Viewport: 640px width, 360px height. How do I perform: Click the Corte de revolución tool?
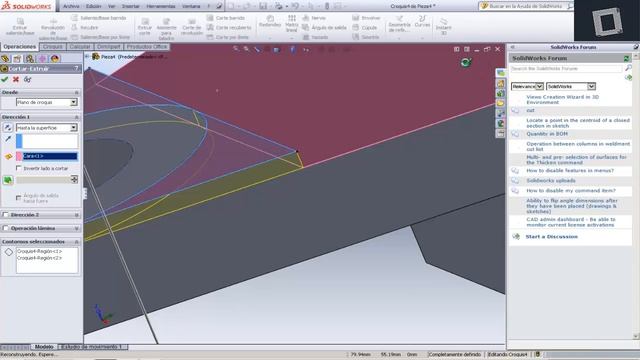[191, 27]
